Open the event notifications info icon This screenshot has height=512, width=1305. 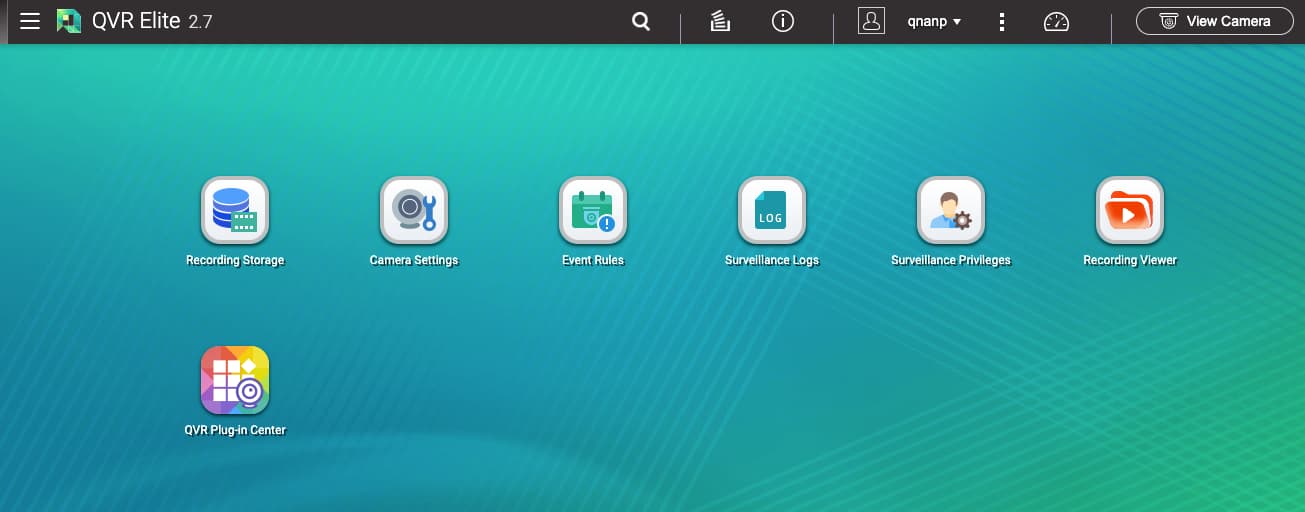783,21
